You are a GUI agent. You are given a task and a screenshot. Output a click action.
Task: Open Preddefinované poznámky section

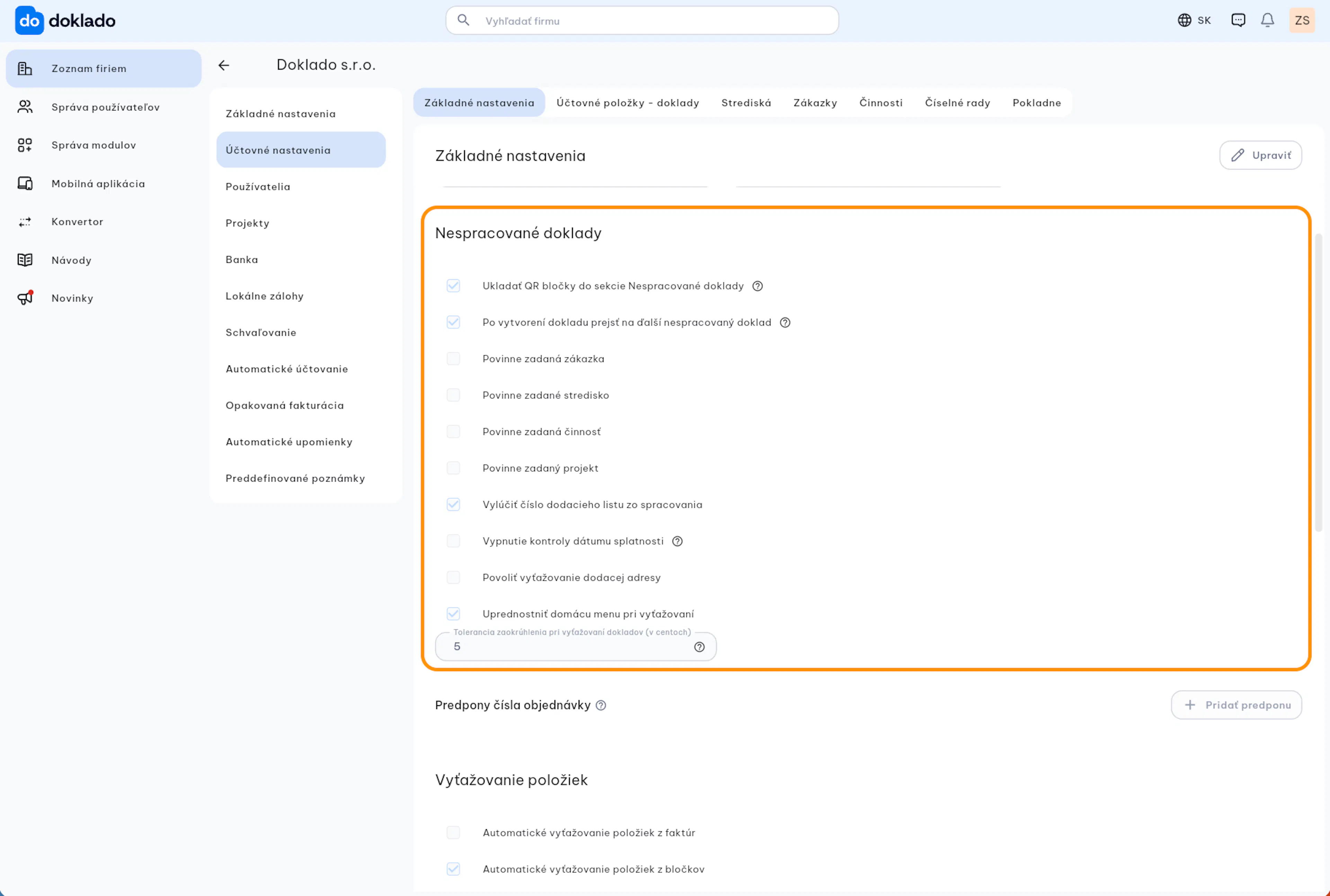pyautogui.click(x=301, y=478)
